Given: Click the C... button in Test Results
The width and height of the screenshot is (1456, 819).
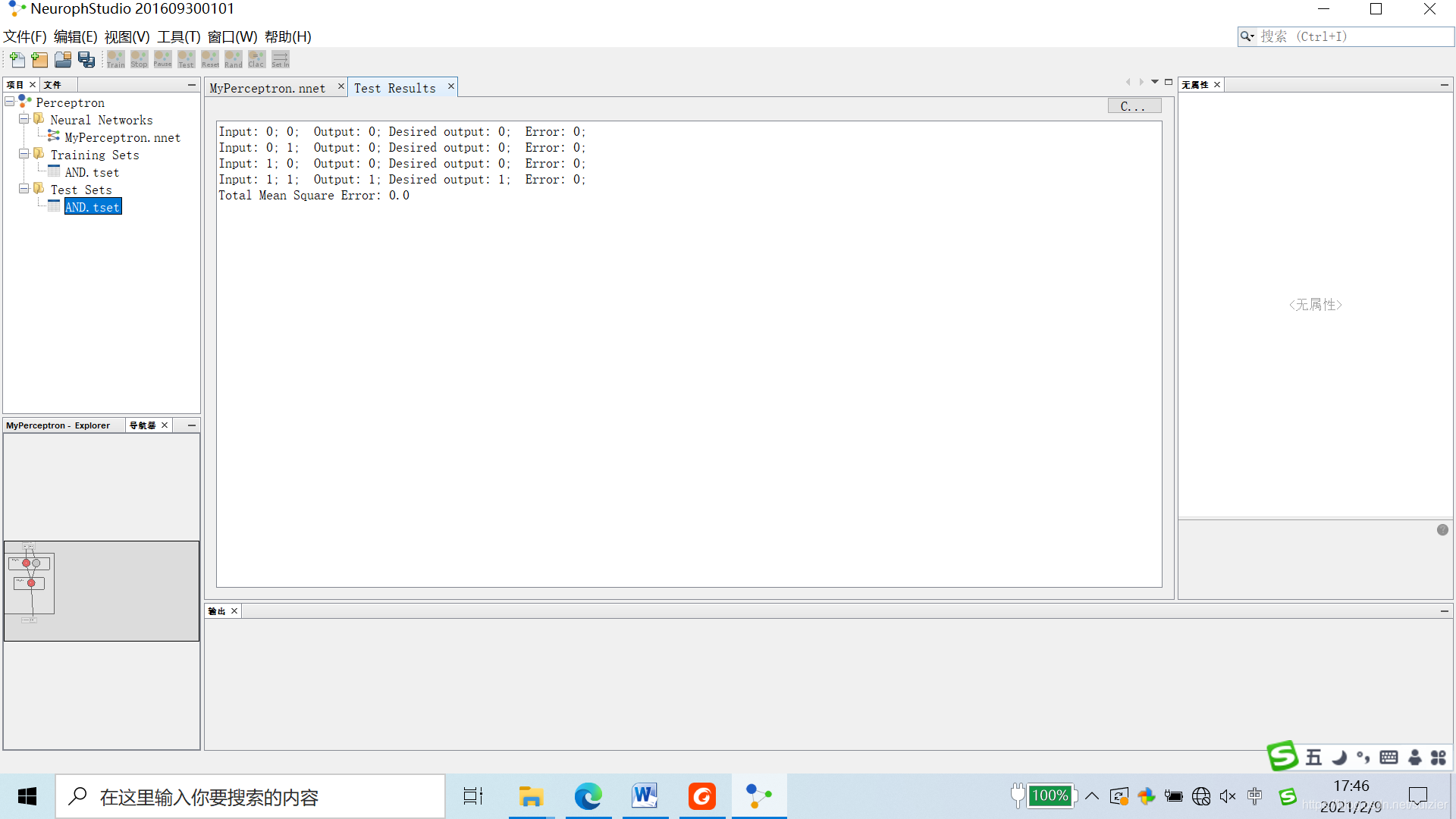Looking at the screenshot, I should click(x=1134, y=106).
